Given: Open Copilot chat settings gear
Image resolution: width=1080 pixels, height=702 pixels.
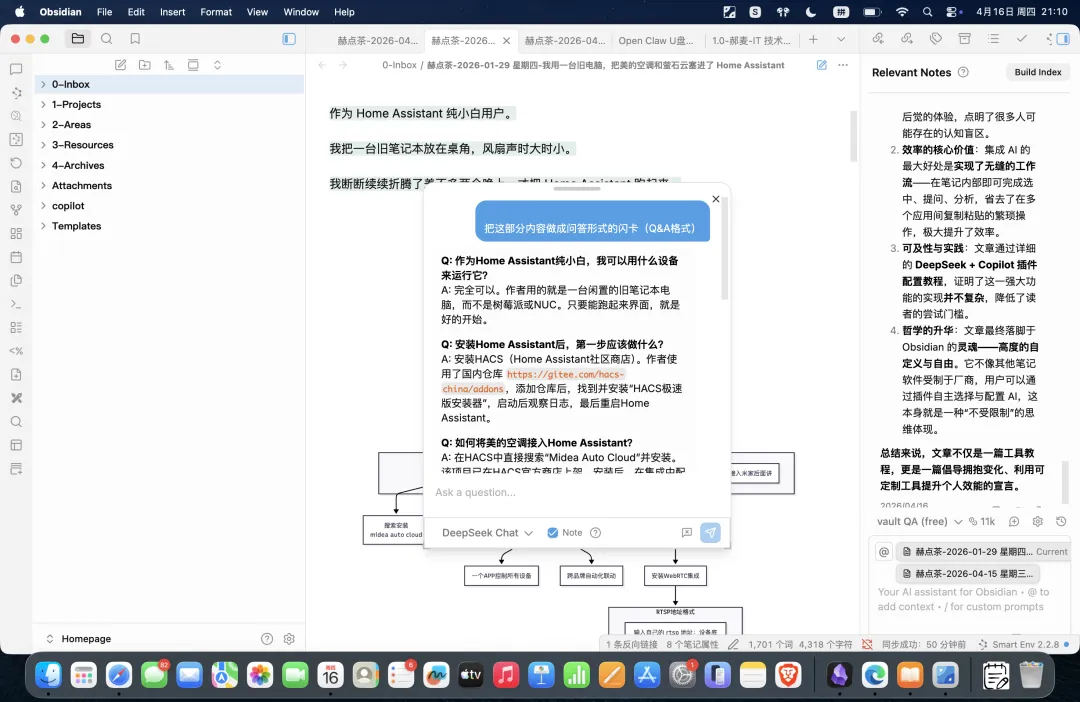Looking at the screenshot, I should (1037, 522).
